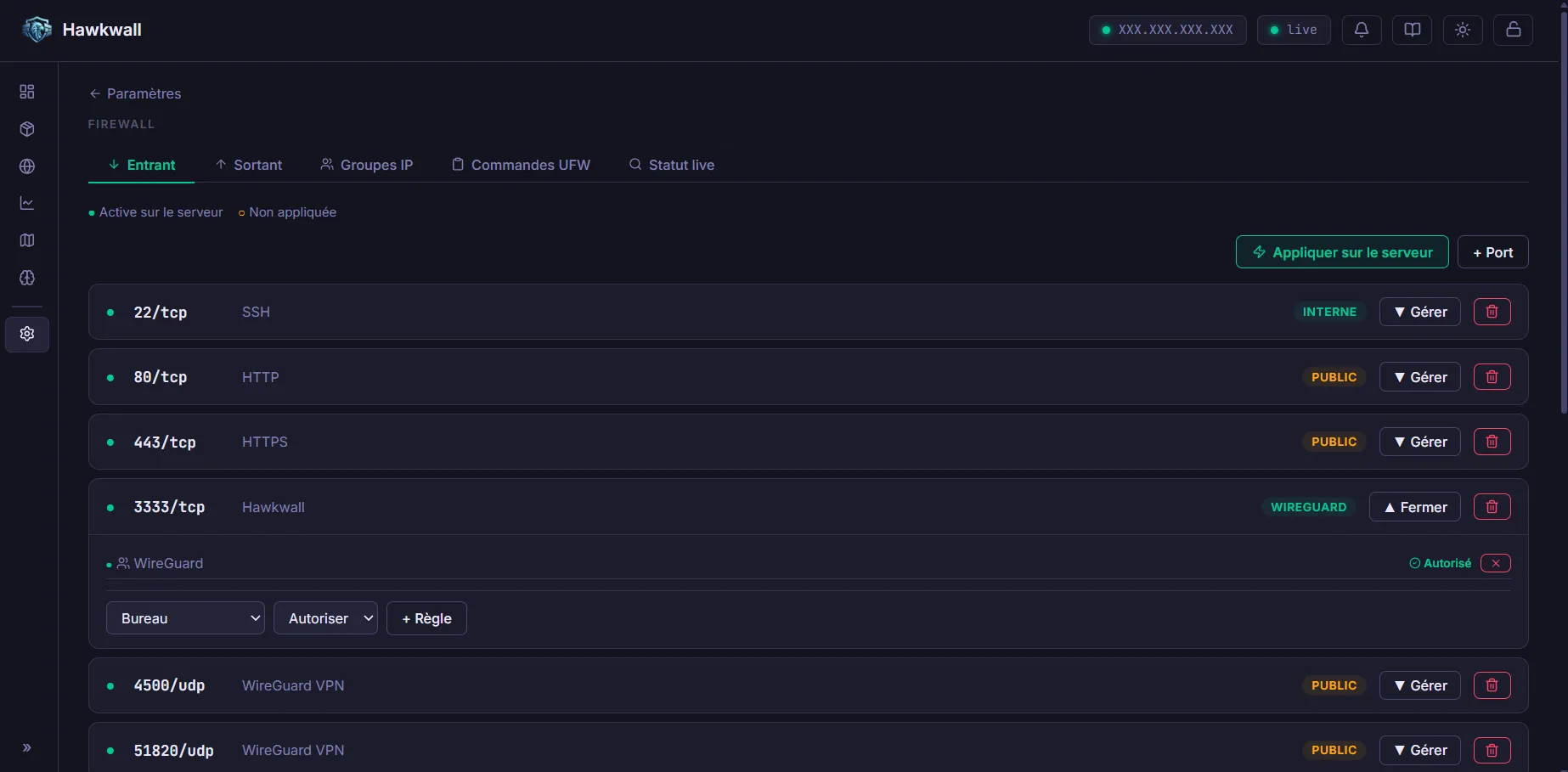This screenshot has width=1568, height=772.
Task: Delete the 80/tcp HTTP rule
Action: (x=1492, y=377)
